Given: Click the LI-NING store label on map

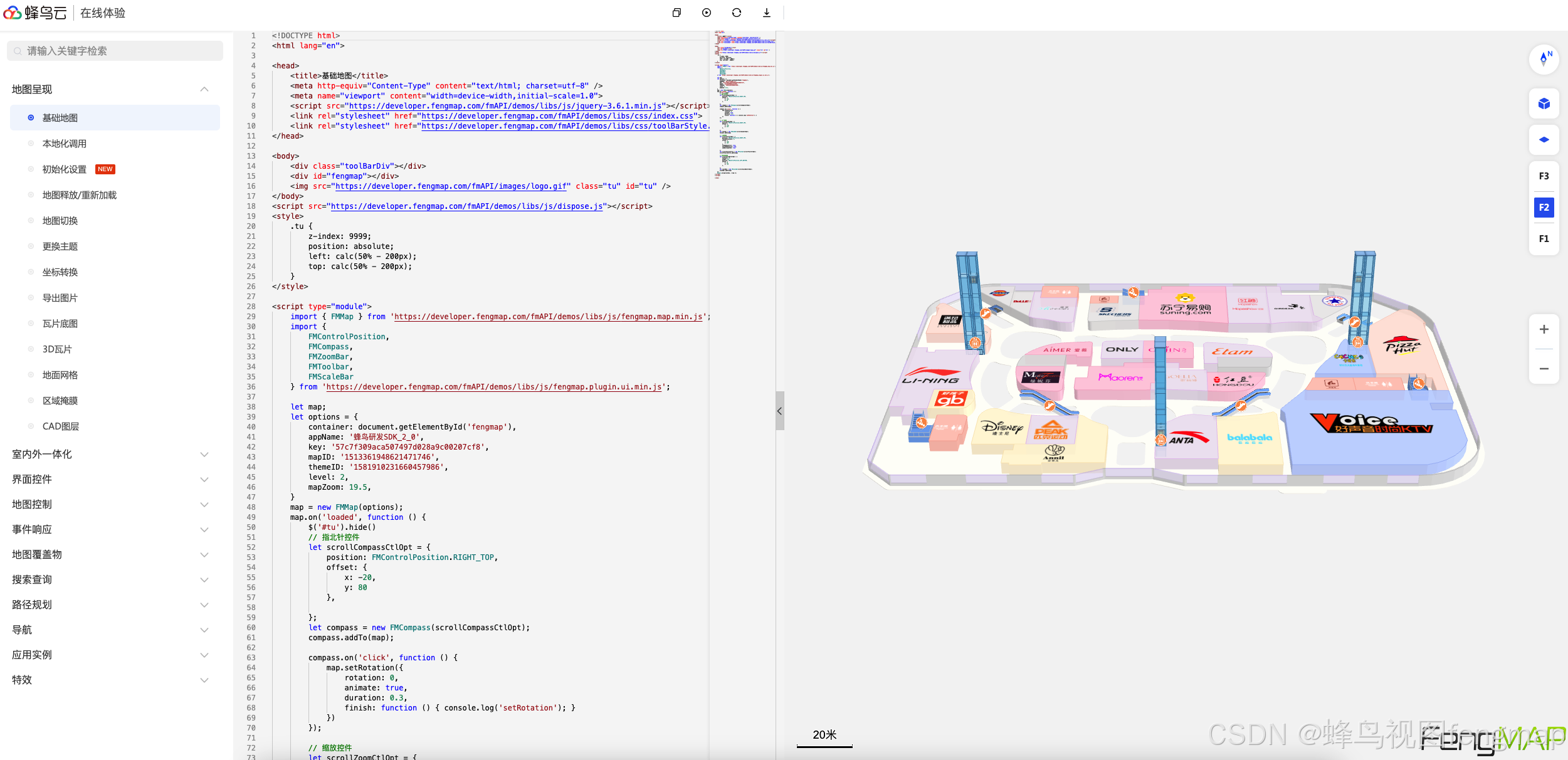Looking at the screenshot, I should (x=930, y=376).
